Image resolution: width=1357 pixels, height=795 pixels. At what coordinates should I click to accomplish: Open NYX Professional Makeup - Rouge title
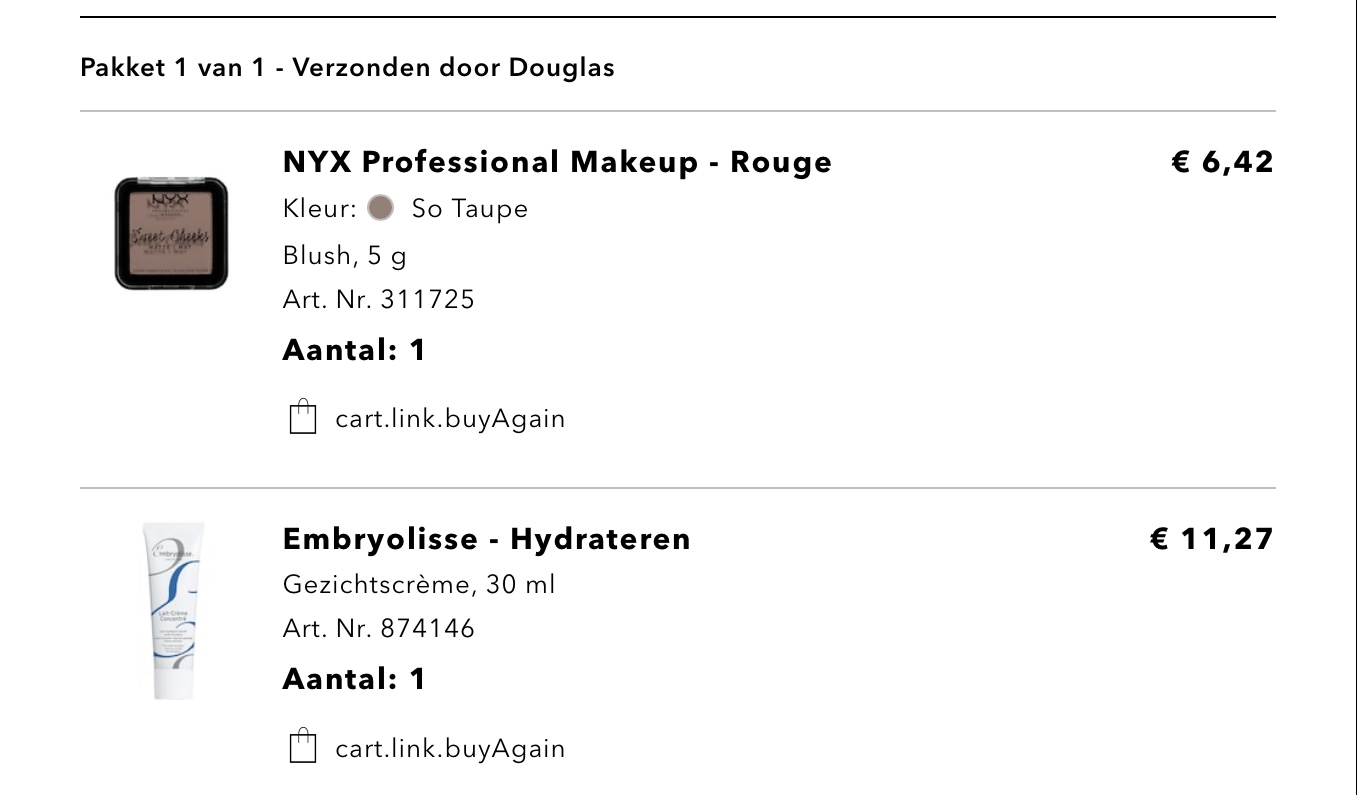pyautogui.click(x=557, y=162)
